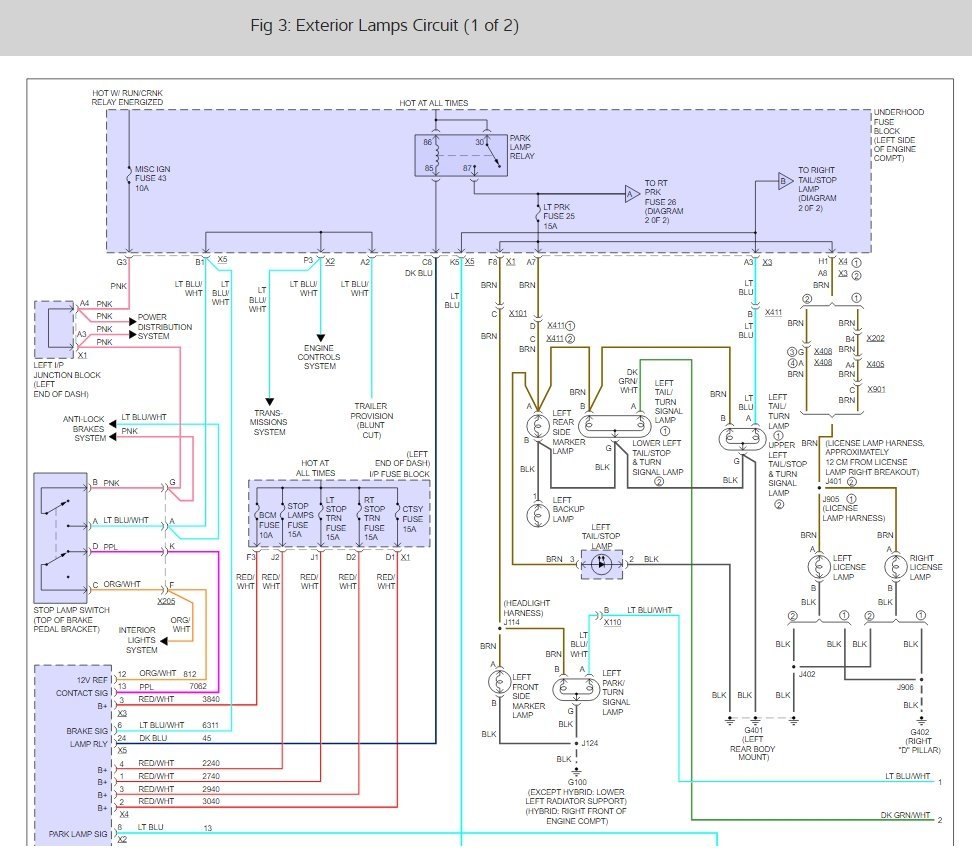Click the Left Rear Side Marker Lamp bulb
Image resolution: width=972 pixels, height=864 pixels.
[537, 426]
